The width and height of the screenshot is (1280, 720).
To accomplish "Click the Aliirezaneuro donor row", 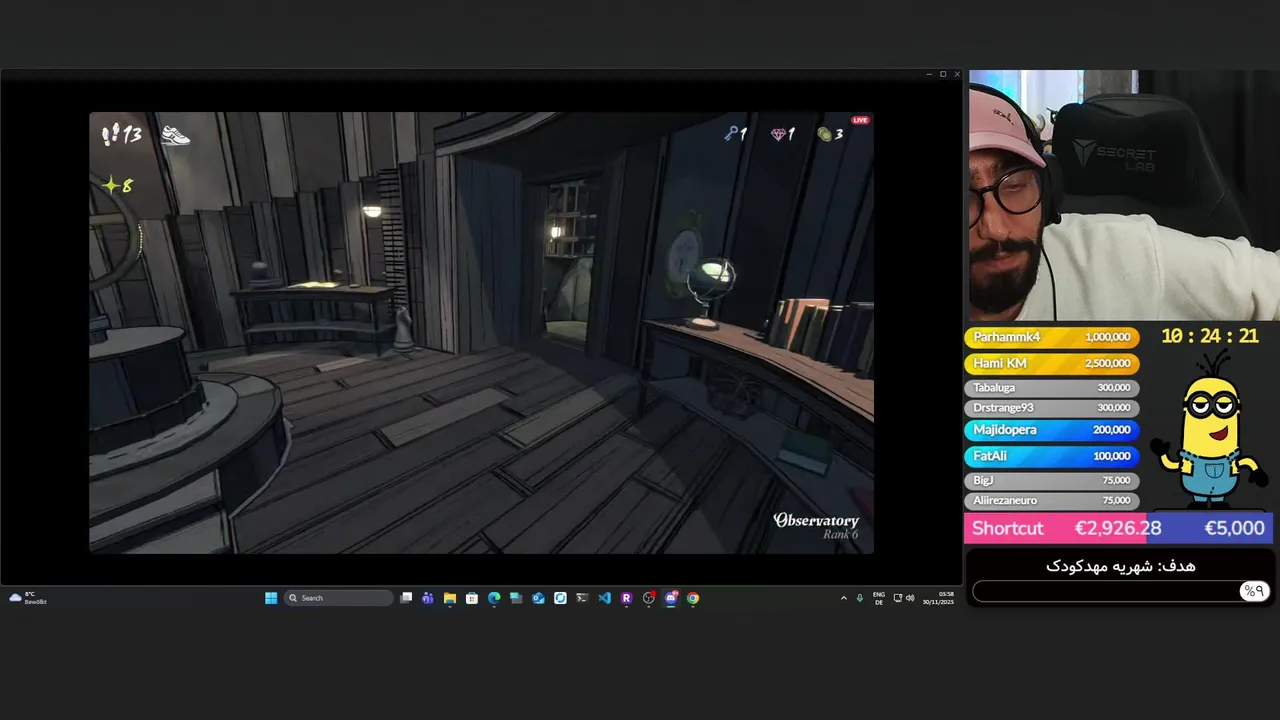I will click(1051, 500).
